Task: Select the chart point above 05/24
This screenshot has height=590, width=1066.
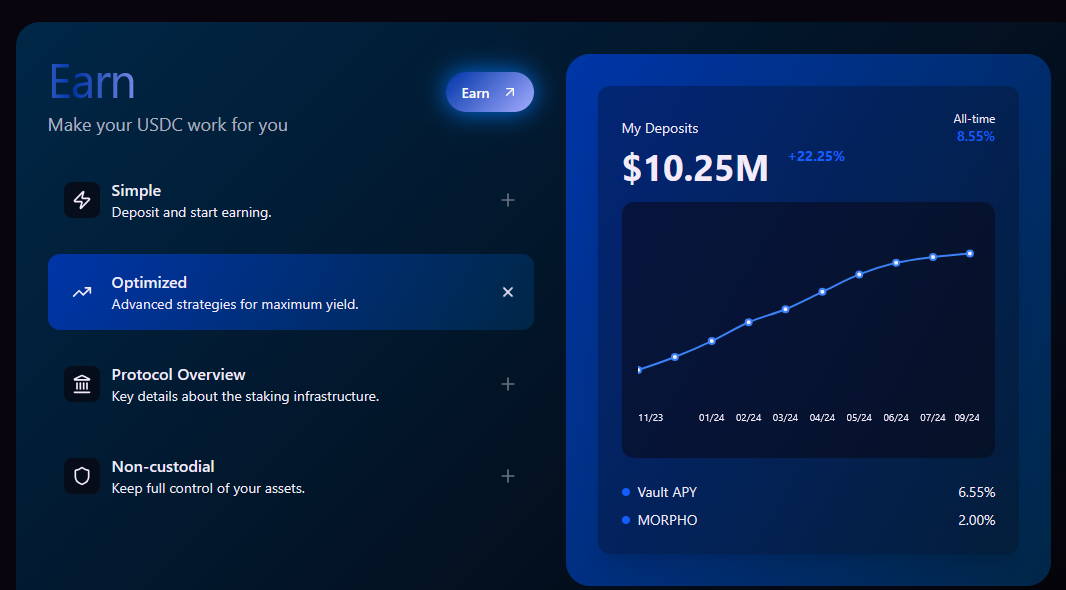Action: (x=859, y=275)
